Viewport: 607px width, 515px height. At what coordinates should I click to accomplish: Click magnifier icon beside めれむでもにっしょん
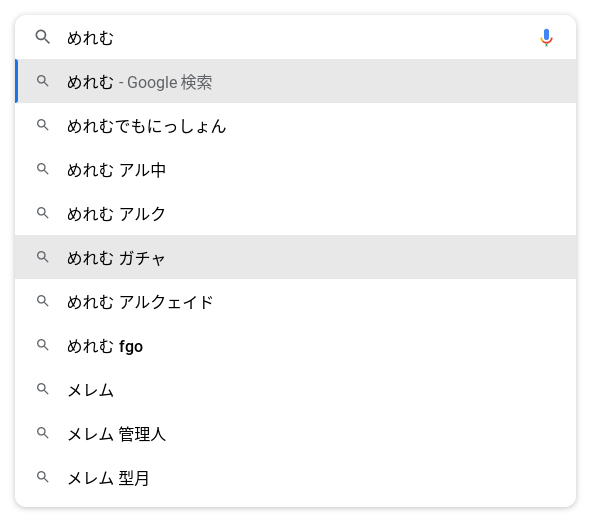coord(43,126)
